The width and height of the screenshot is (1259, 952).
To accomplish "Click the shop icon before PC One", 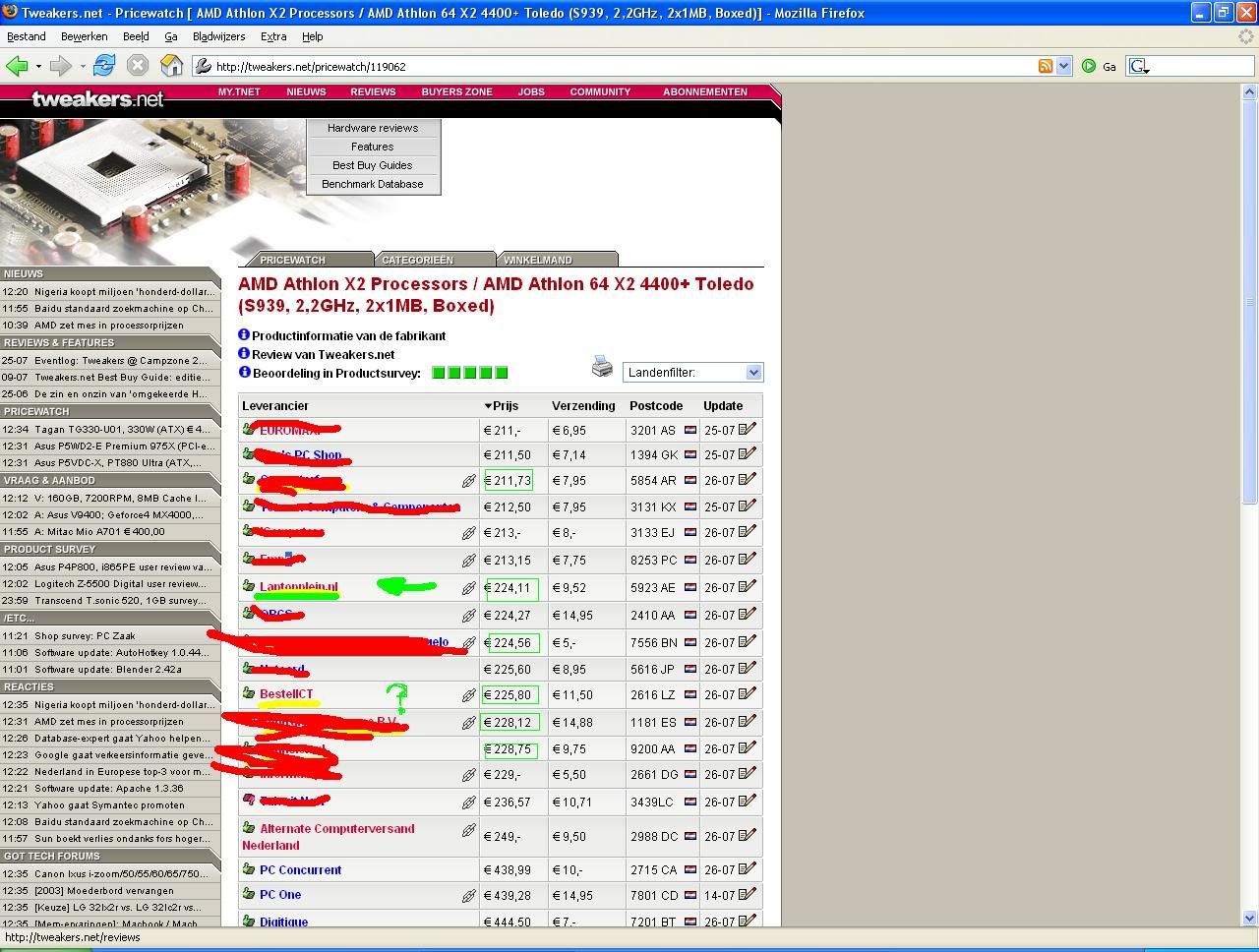I will point(249,894).
